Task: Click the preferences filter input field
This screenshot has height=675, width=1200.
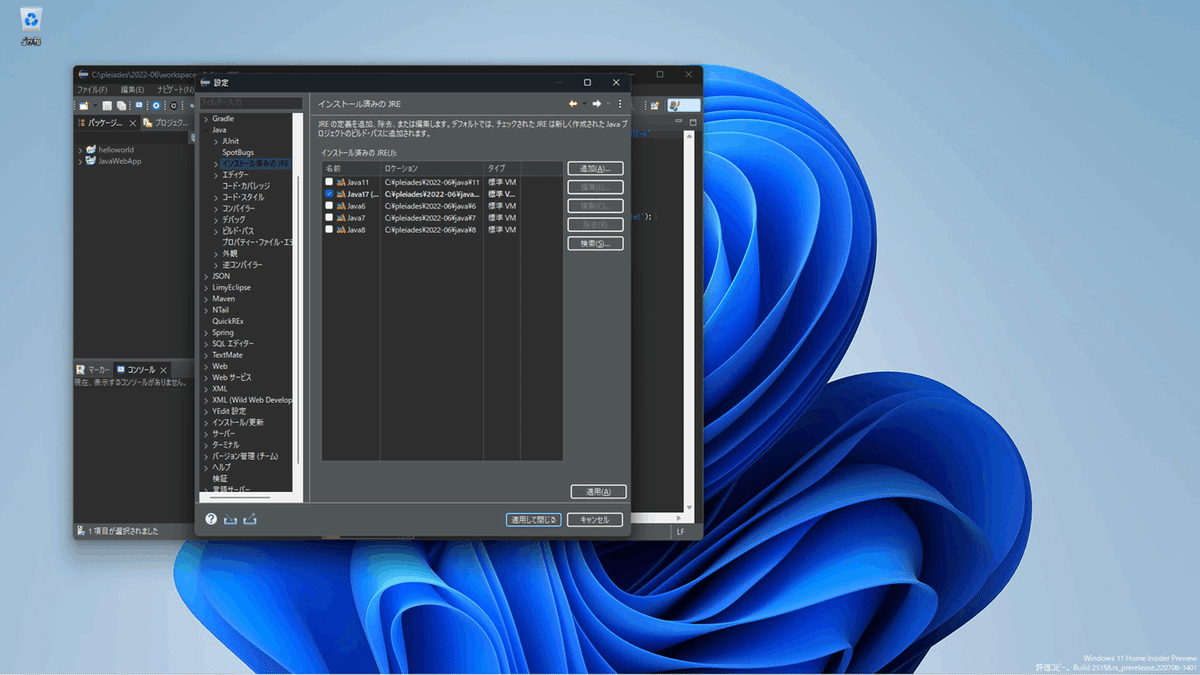Action: [x=250, y=103]
